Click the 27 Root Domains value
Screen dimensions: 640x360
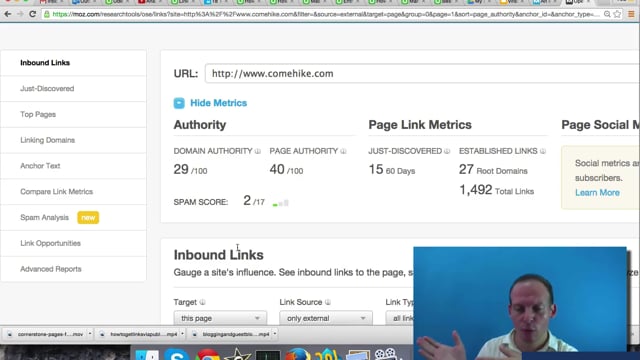(x=493, y=169)
